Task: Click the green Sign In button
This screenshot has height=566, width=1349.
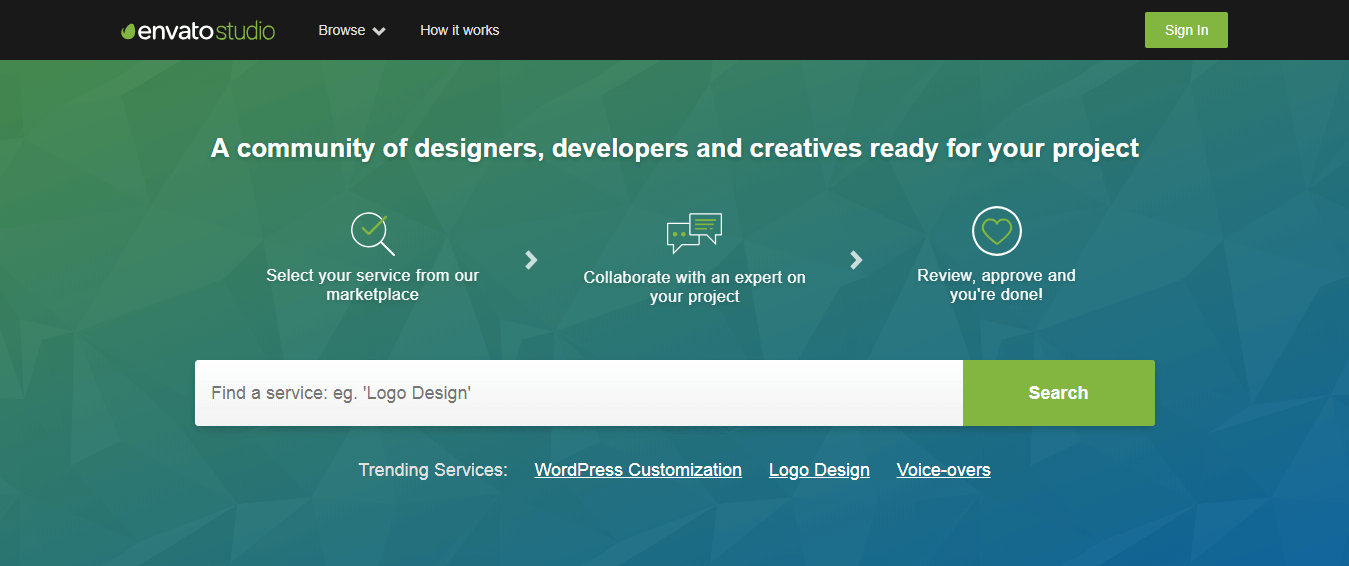Action: point(1186,30)
